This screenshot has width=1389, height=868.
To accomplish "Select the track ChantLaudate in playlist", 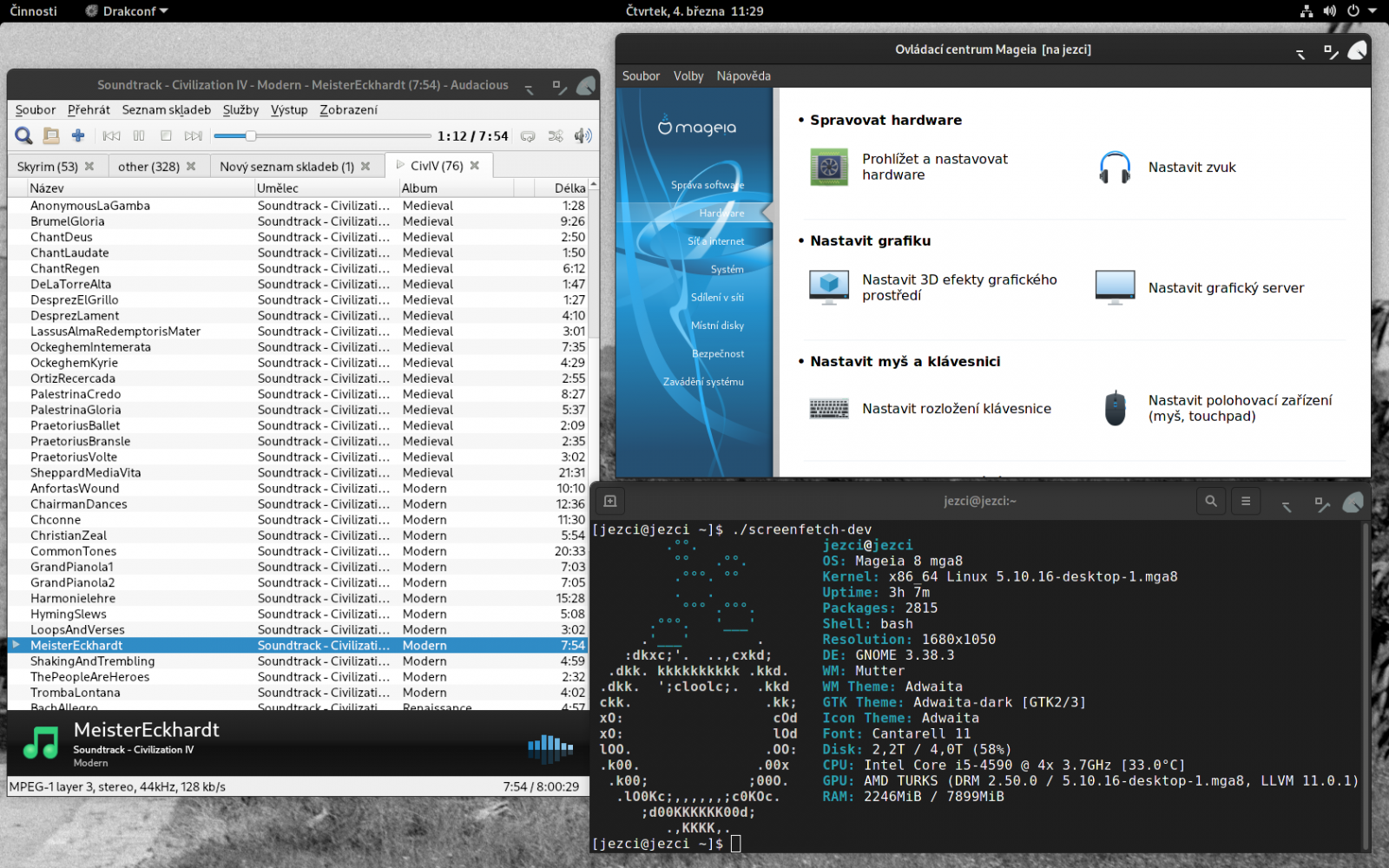I will 69,253.
